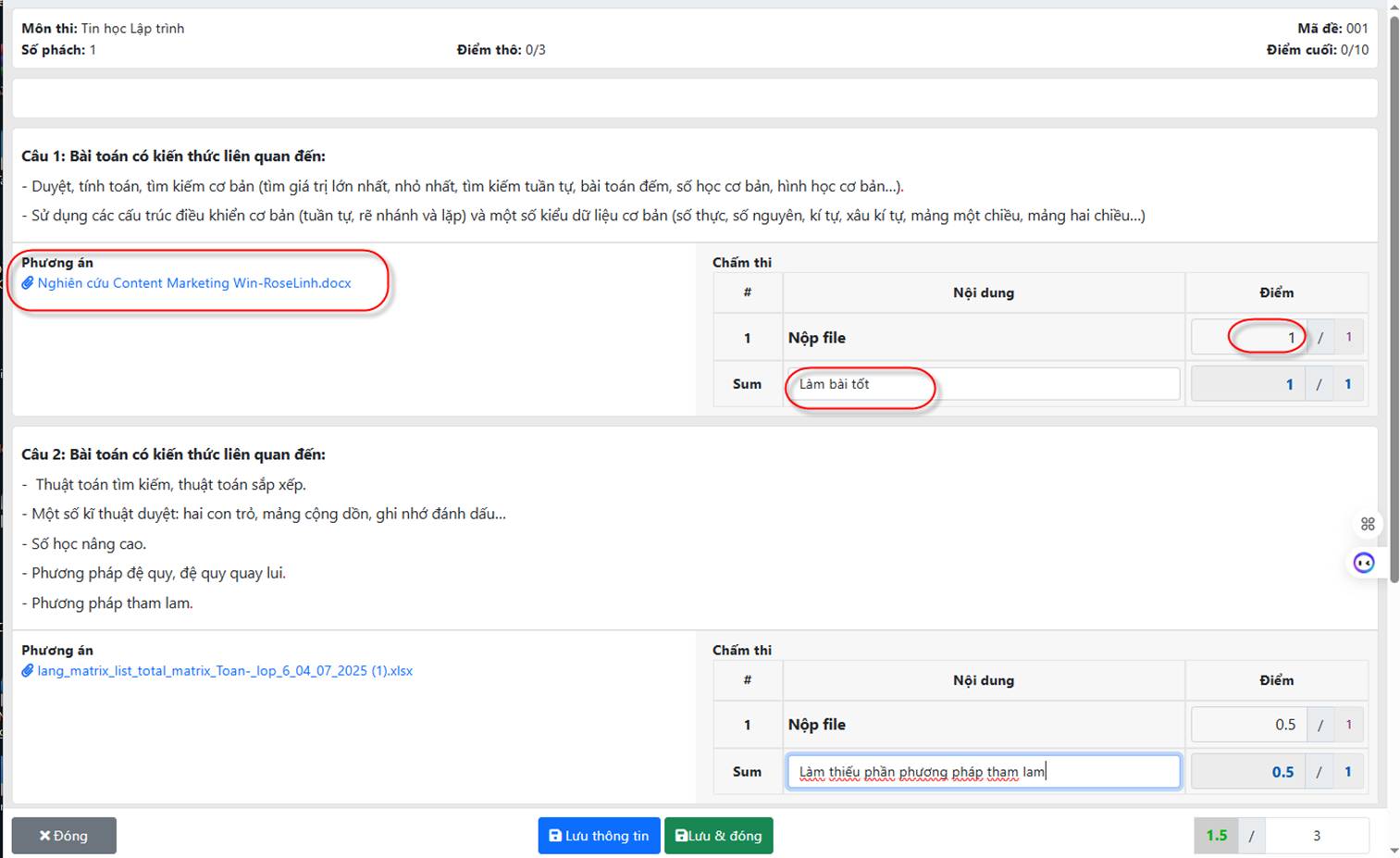Click 'Câu 2: Bài toán có kiến thức liên quan đến' heading
1400x858 pixels.
[173, 454]
